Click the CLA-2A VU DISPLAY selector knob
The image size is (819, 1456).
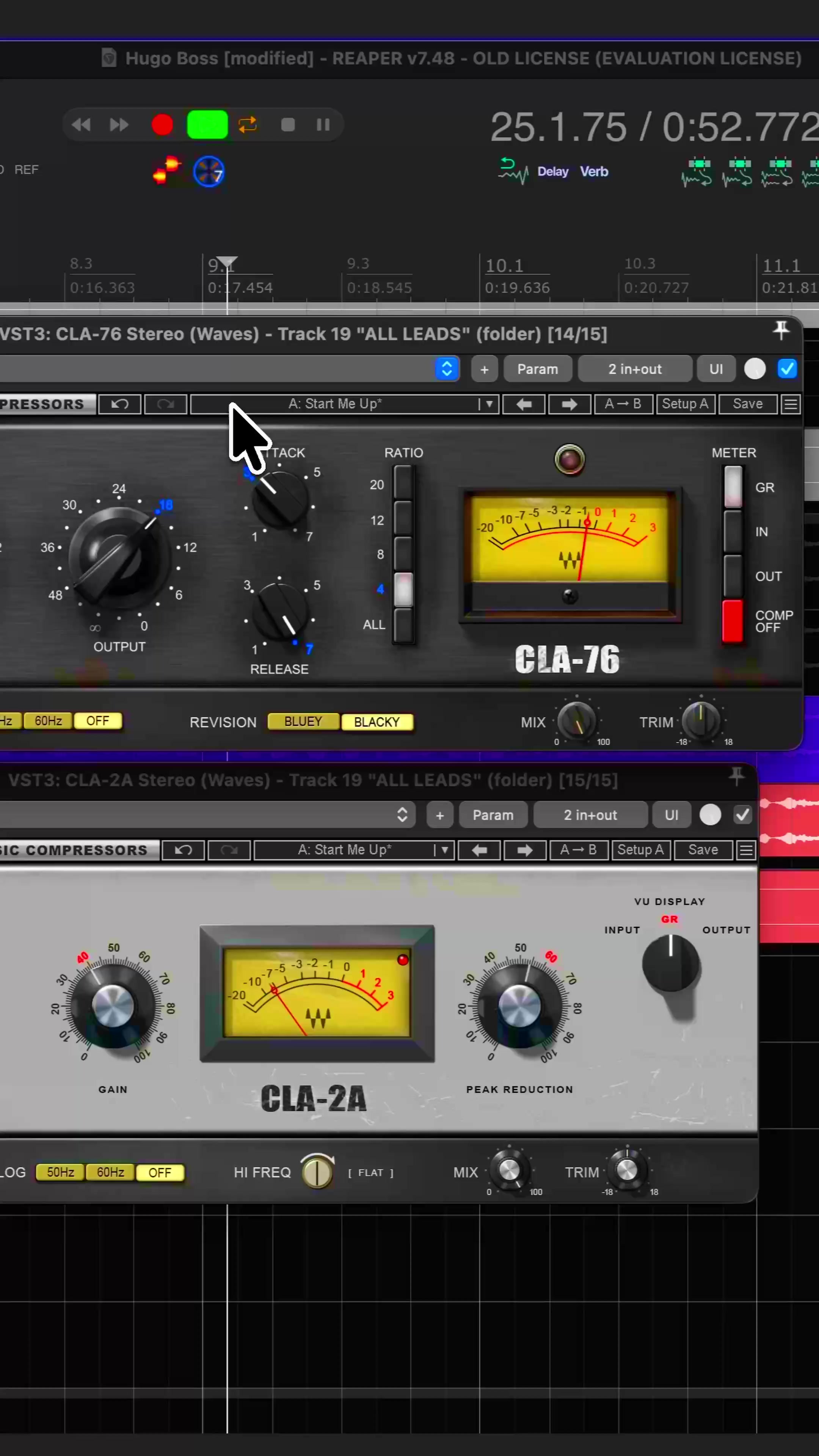coord(671,964)
